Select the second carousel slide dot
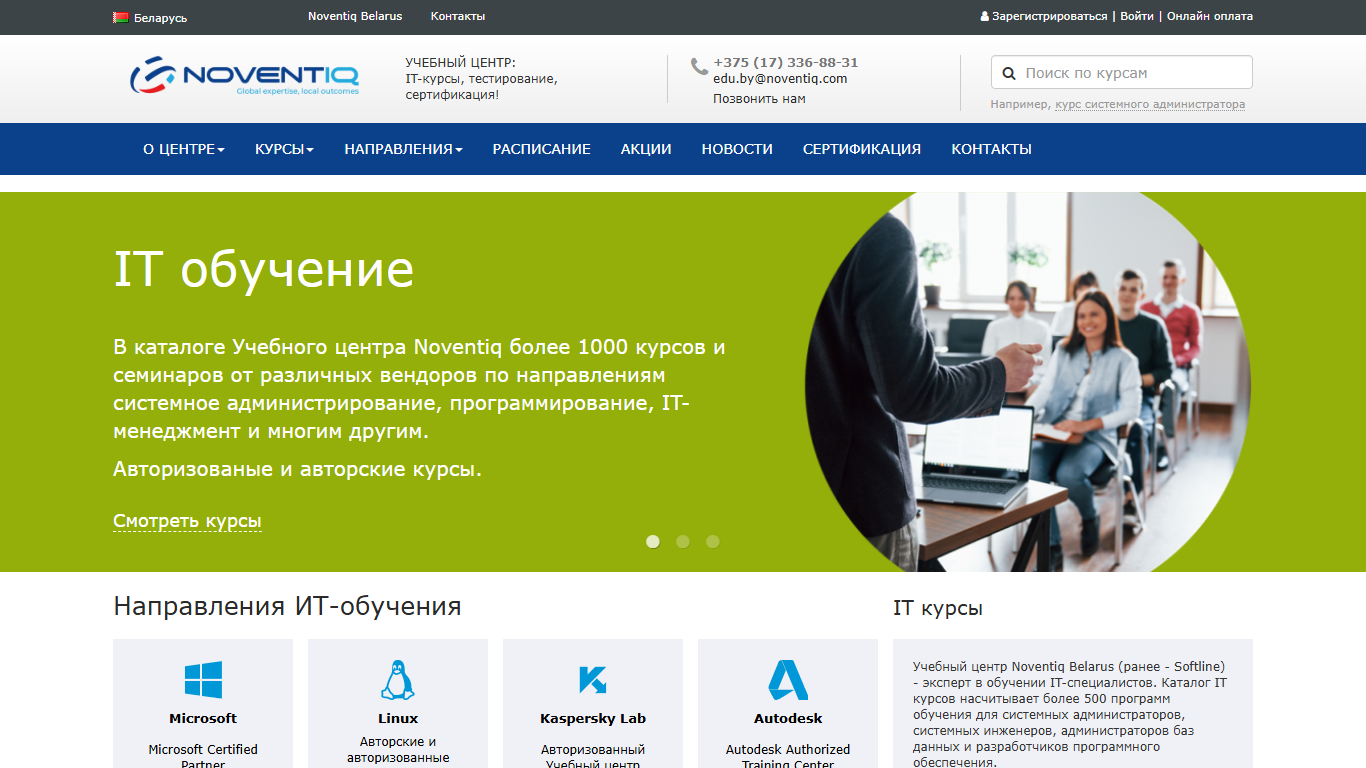1366x768 pixels. 683,542
